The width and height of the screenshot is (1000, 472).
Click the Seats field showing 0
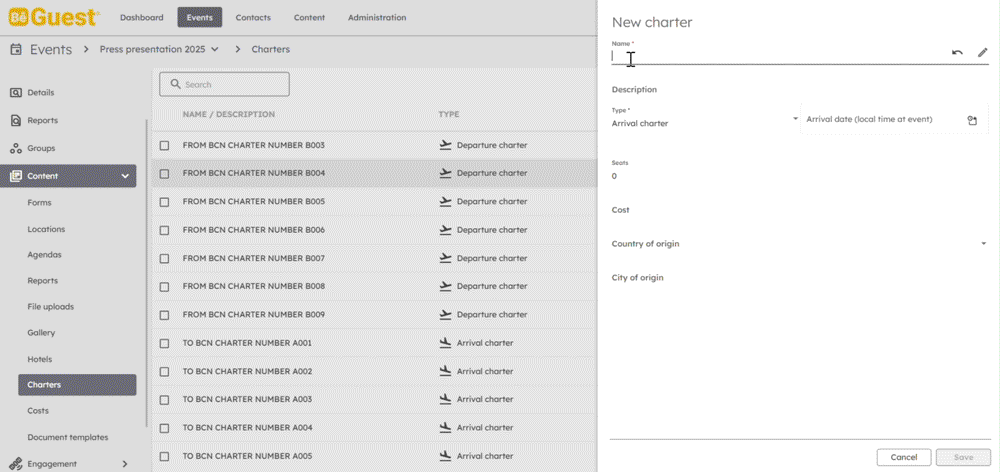pyautogui.click(x=799, y=171)
